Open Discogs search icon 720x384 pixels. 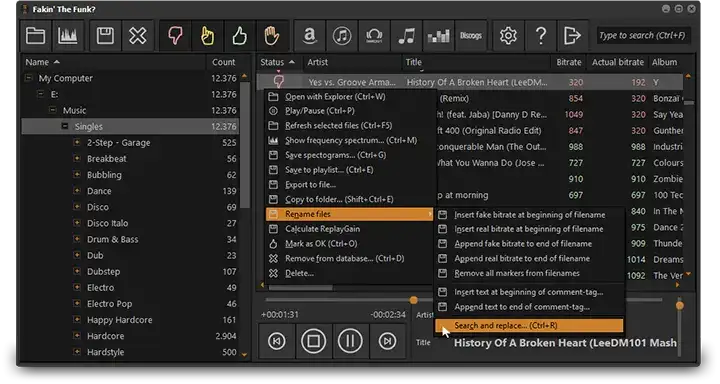click(471, 35)
